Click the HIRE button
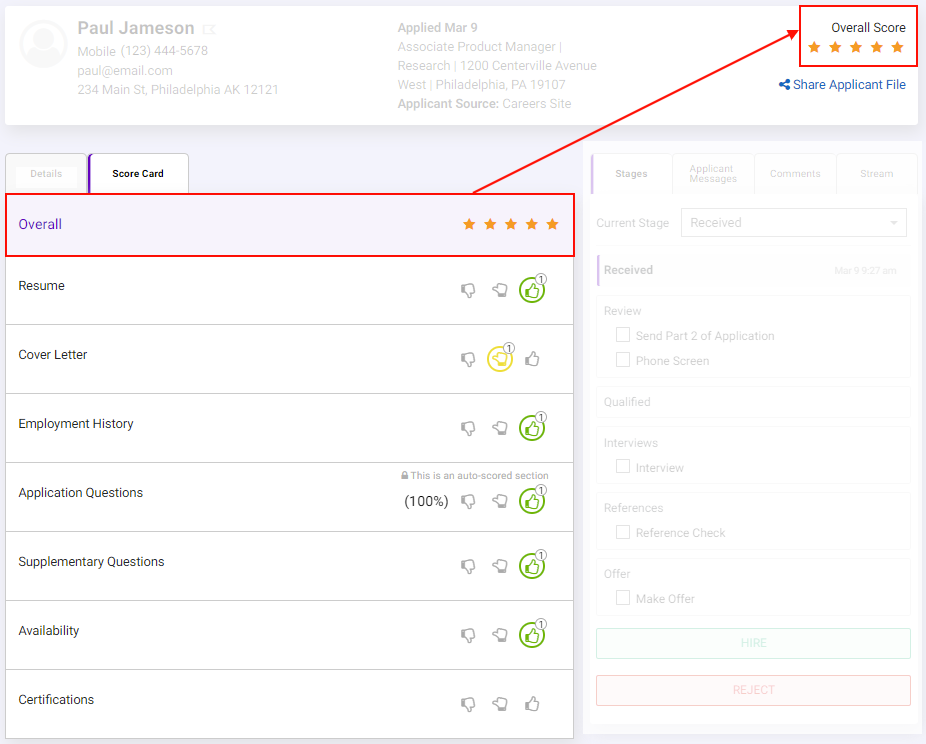The width and height of the screenshot is (926, 744). (x=753, y=643)
